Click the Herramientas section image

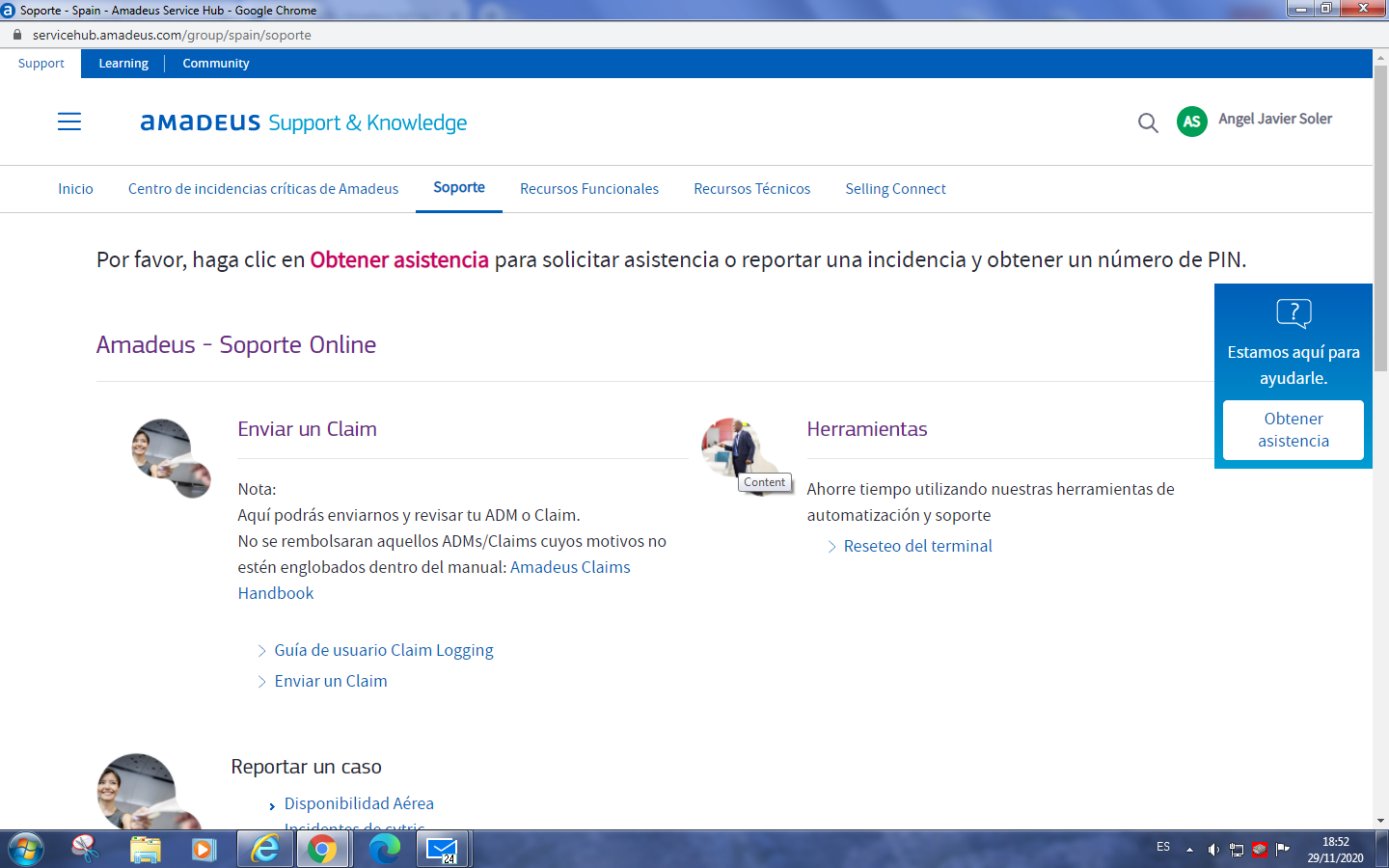click(x=741, y=456)
